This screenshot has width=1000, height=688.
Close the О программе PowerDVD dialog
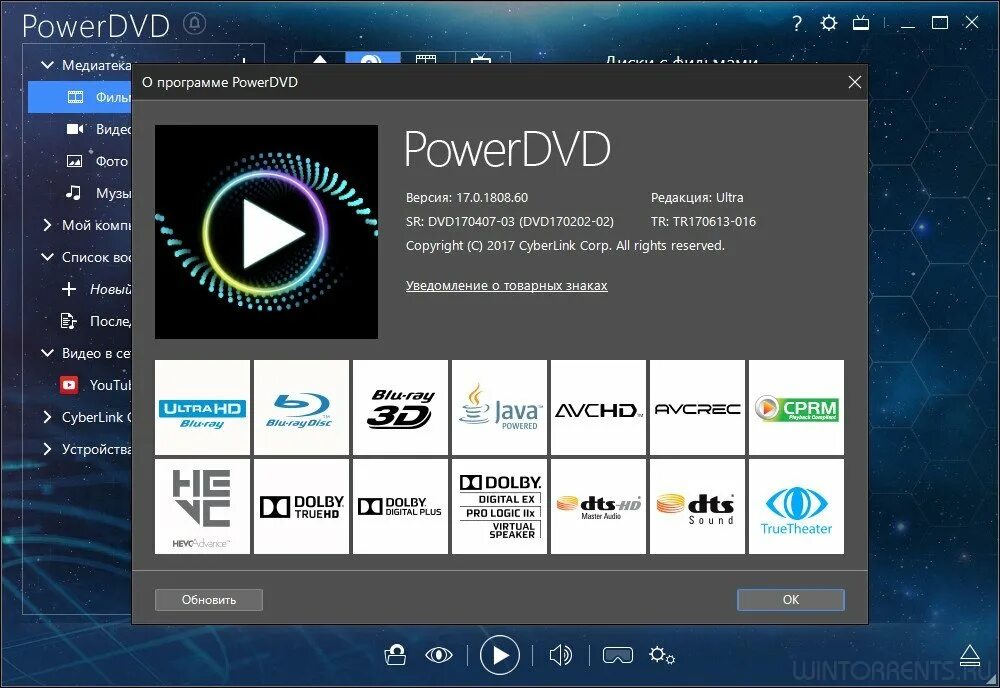point(855,82)
